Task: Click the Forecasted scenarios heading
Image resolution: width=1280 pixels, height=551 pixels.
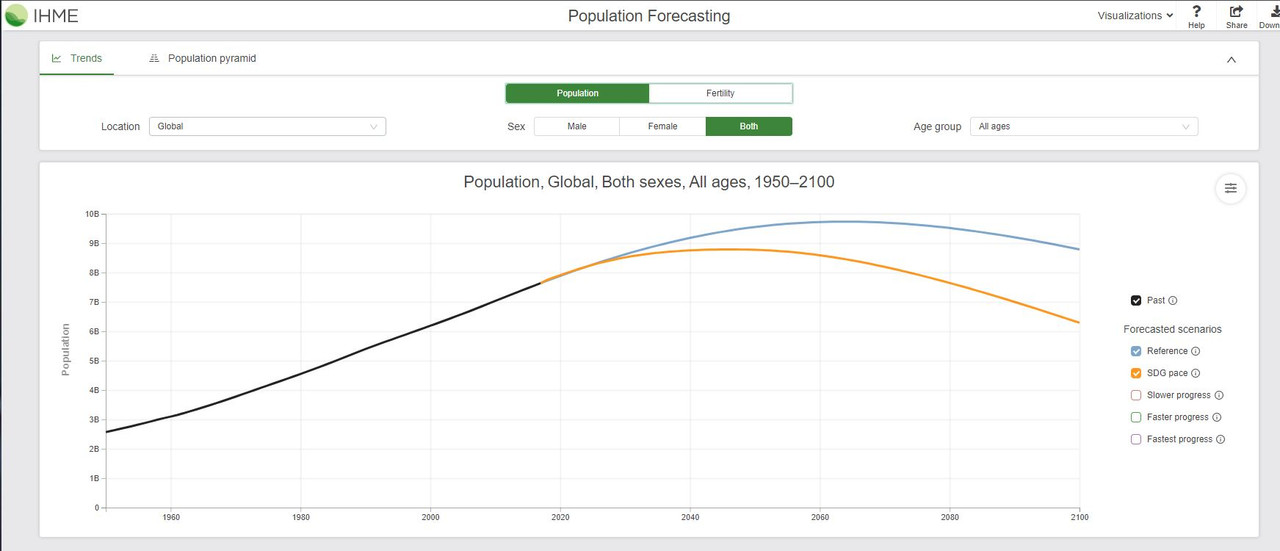Action: pos(1172,329)
